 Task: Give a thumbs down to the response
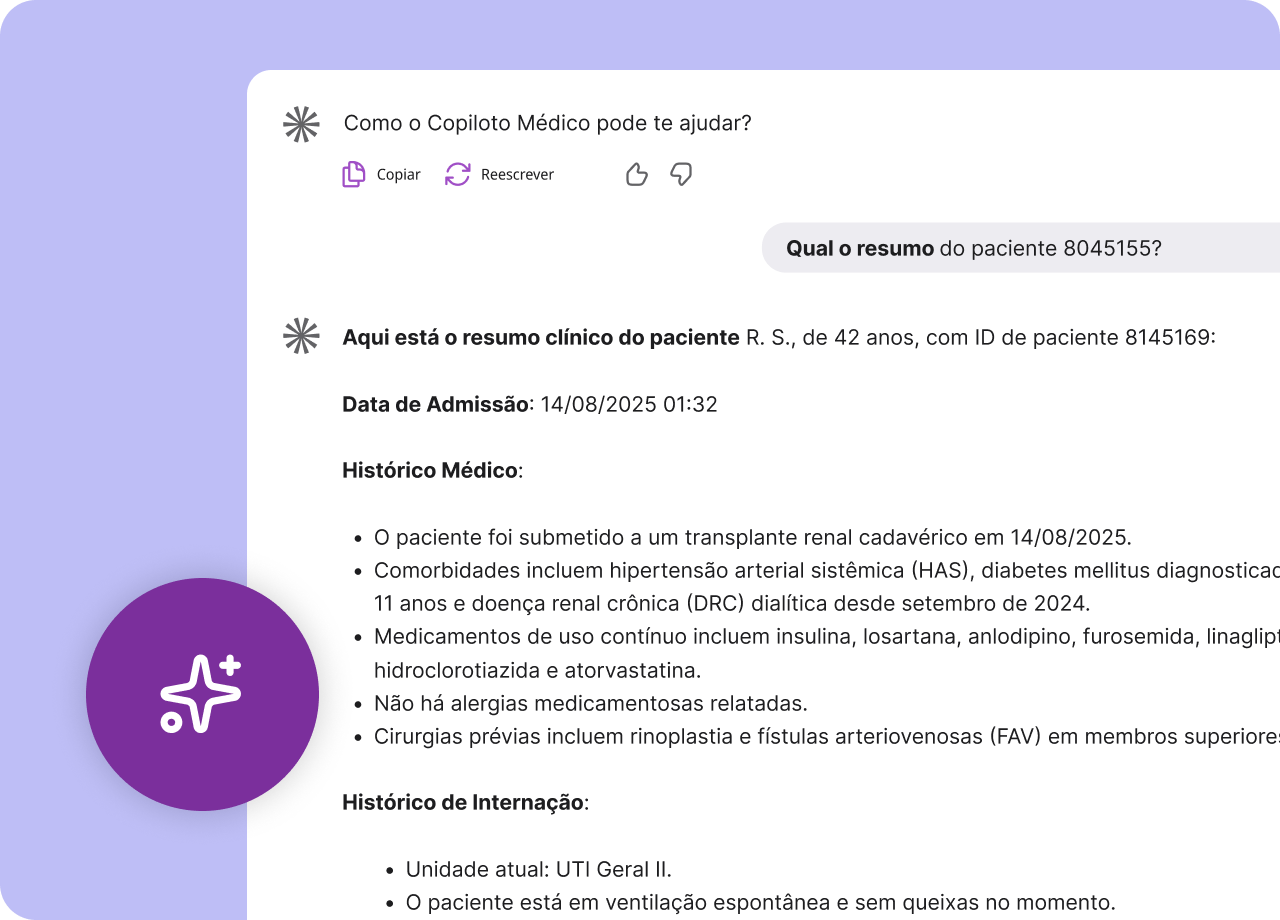[x=681, y=175]
